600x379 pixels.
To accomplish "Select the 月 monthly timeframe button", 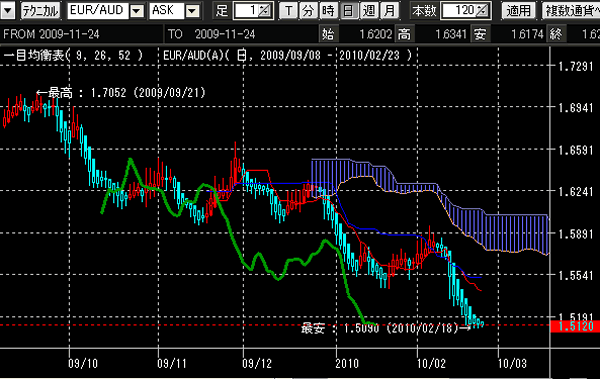I will [389, 11].
